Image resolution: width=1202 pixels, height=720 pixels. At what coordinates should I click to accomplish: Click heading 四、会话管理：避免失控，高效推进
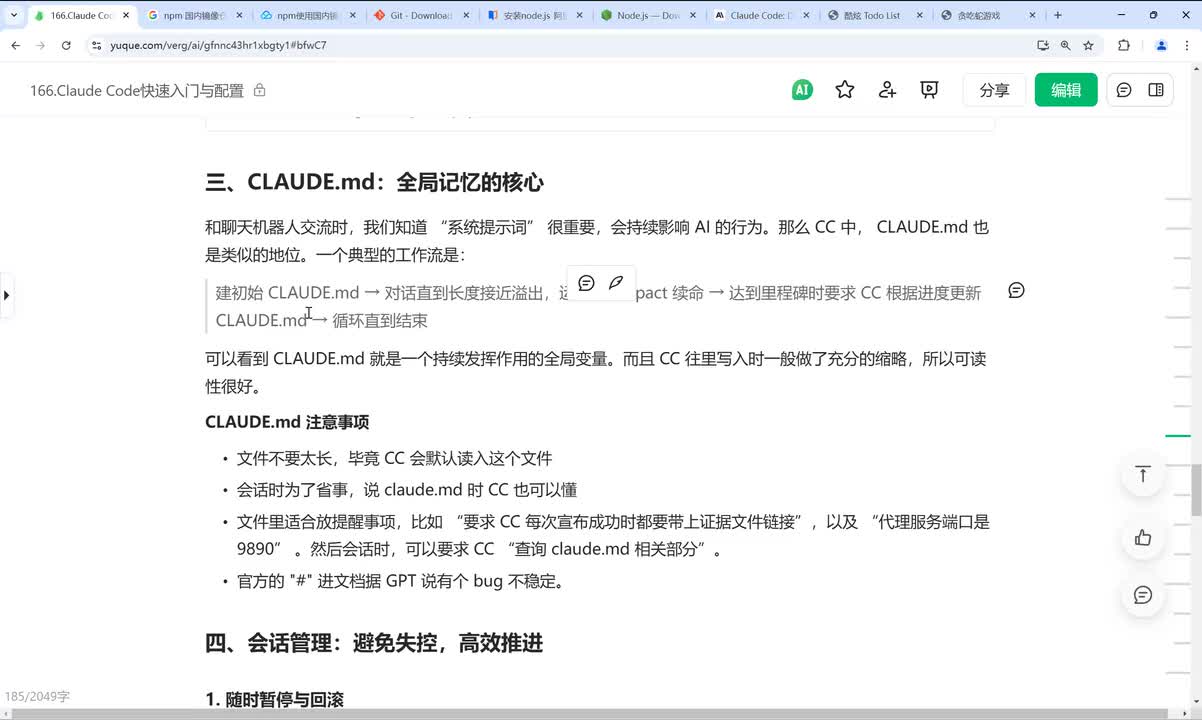click(x=374, y=643)
